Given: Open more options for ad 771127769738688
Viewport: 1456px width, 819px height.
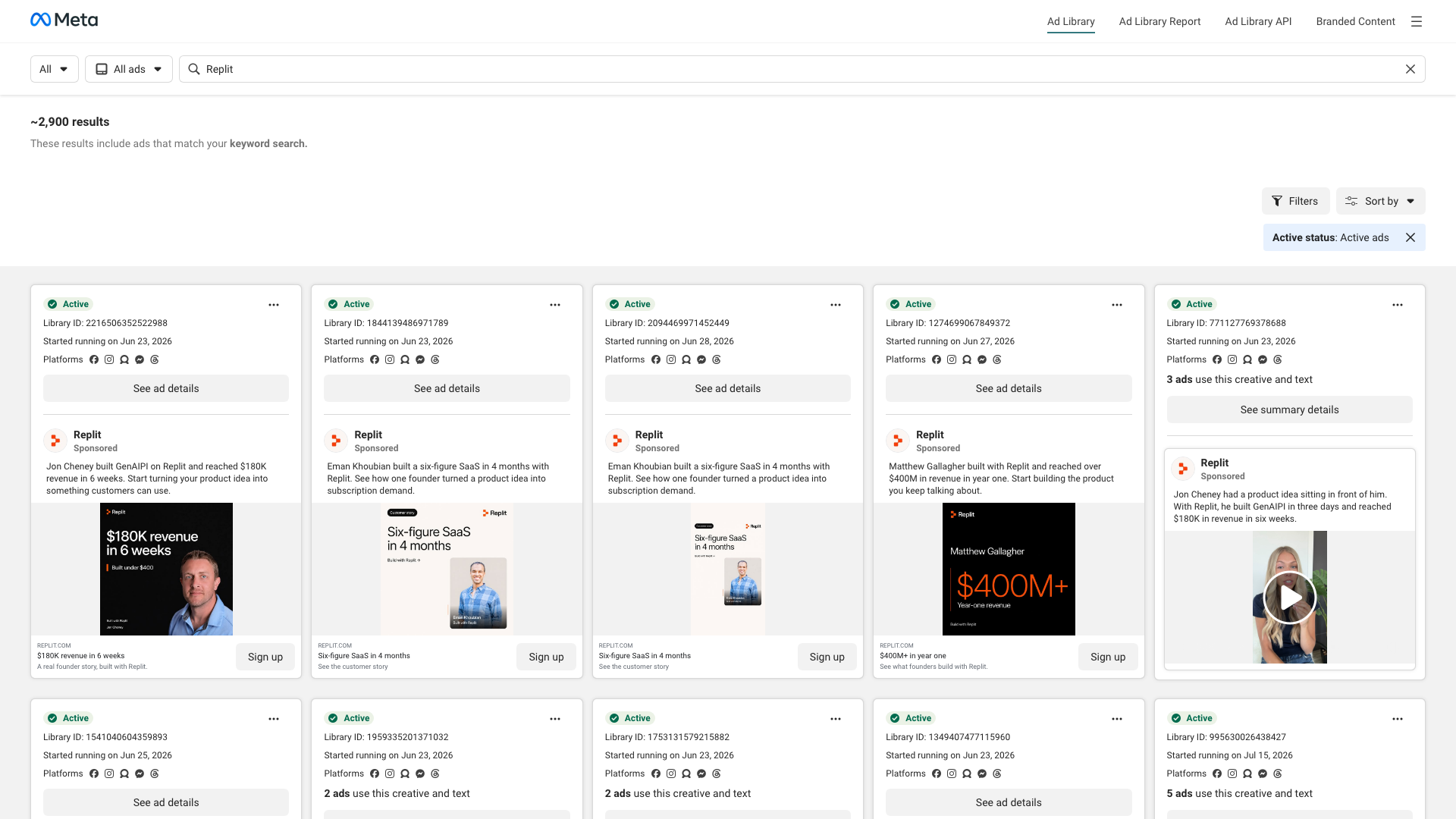Looking at the screenshot, I should coord(1398,305).
